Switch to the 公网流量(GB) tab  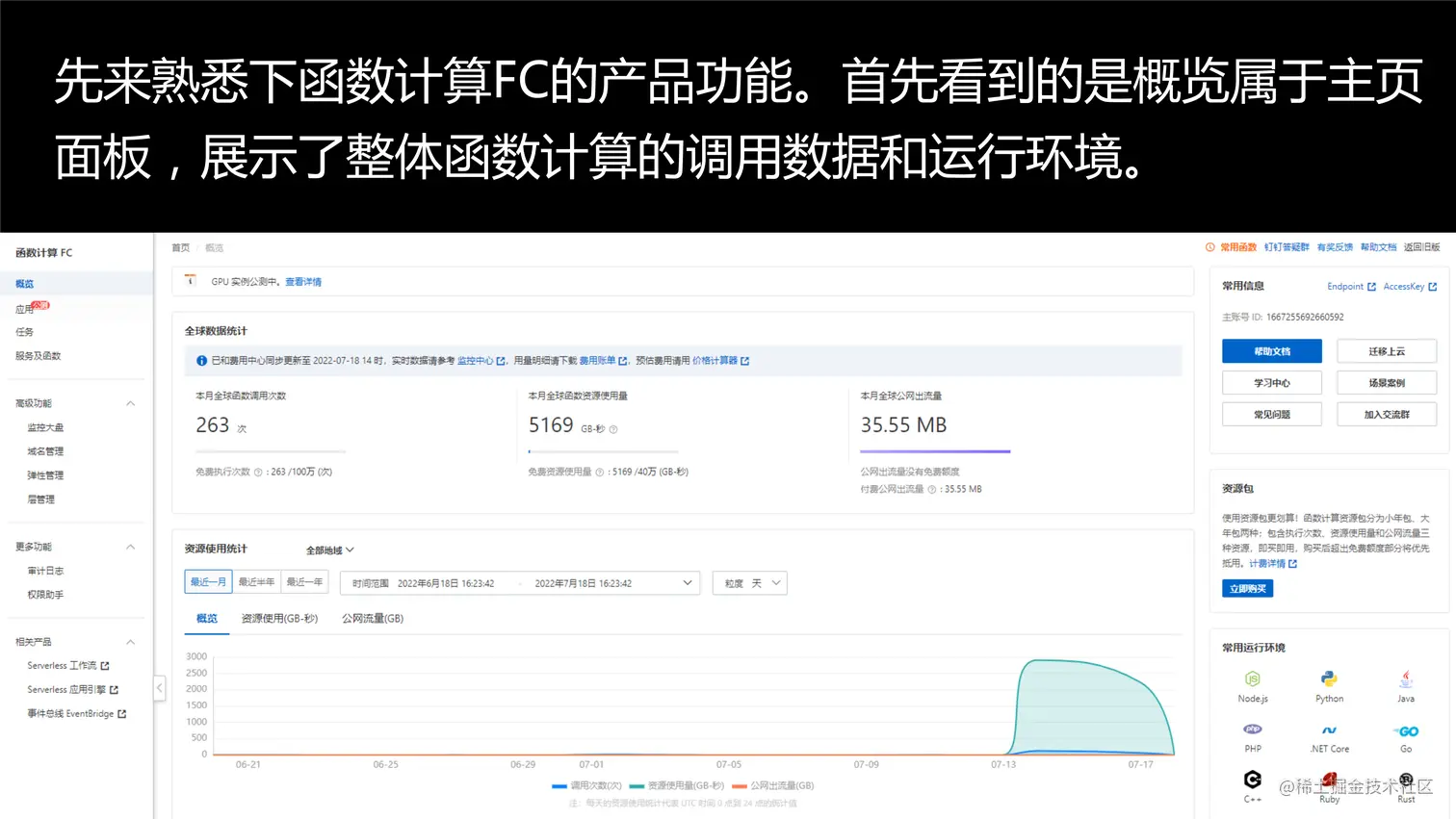click(x=372, y=618)
